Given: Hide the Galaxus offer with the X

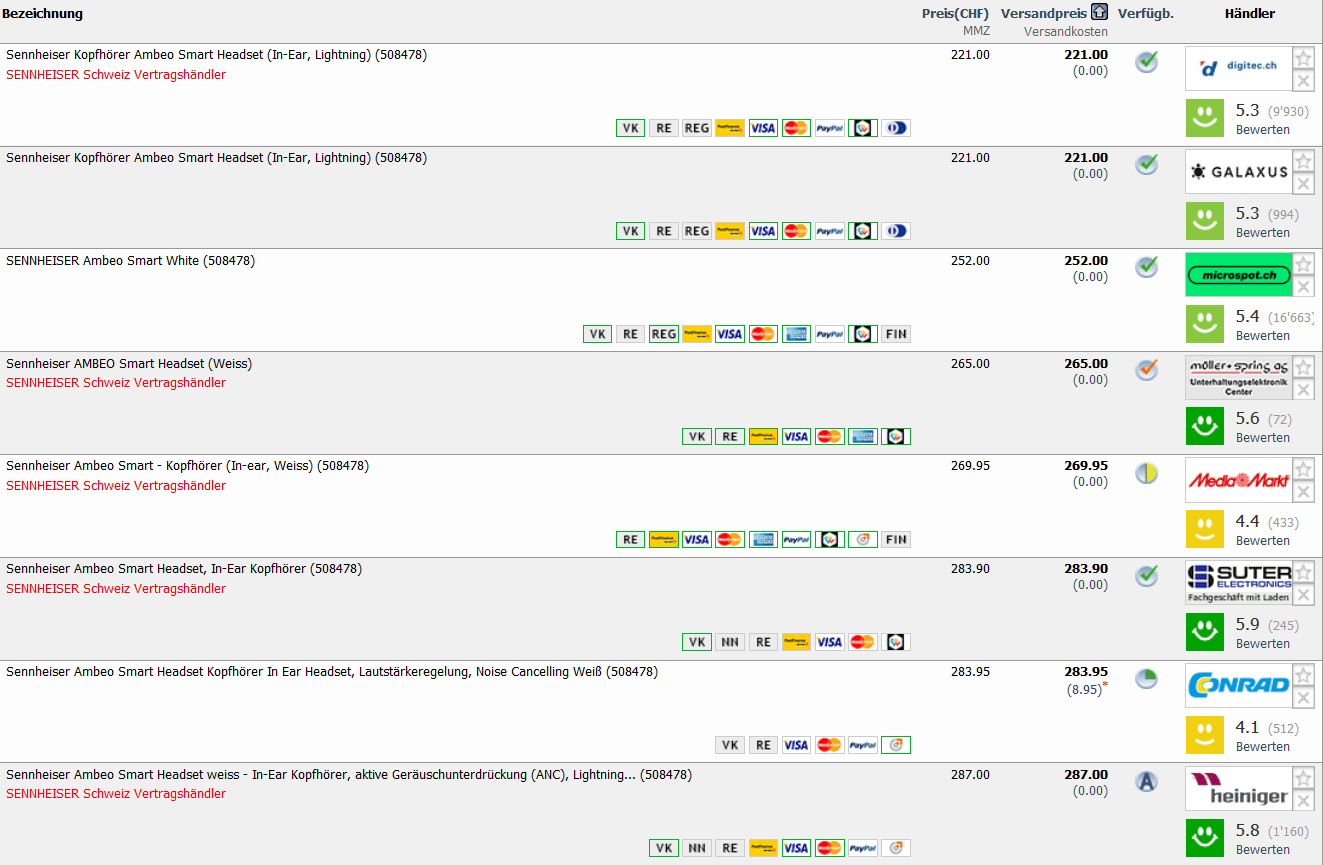Looking at the screenshot, I should [1303, 184].
